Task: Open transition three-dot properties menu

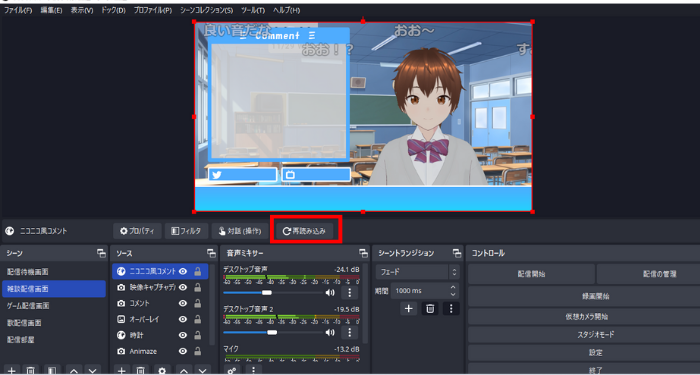Action: (x=451, y=308)
